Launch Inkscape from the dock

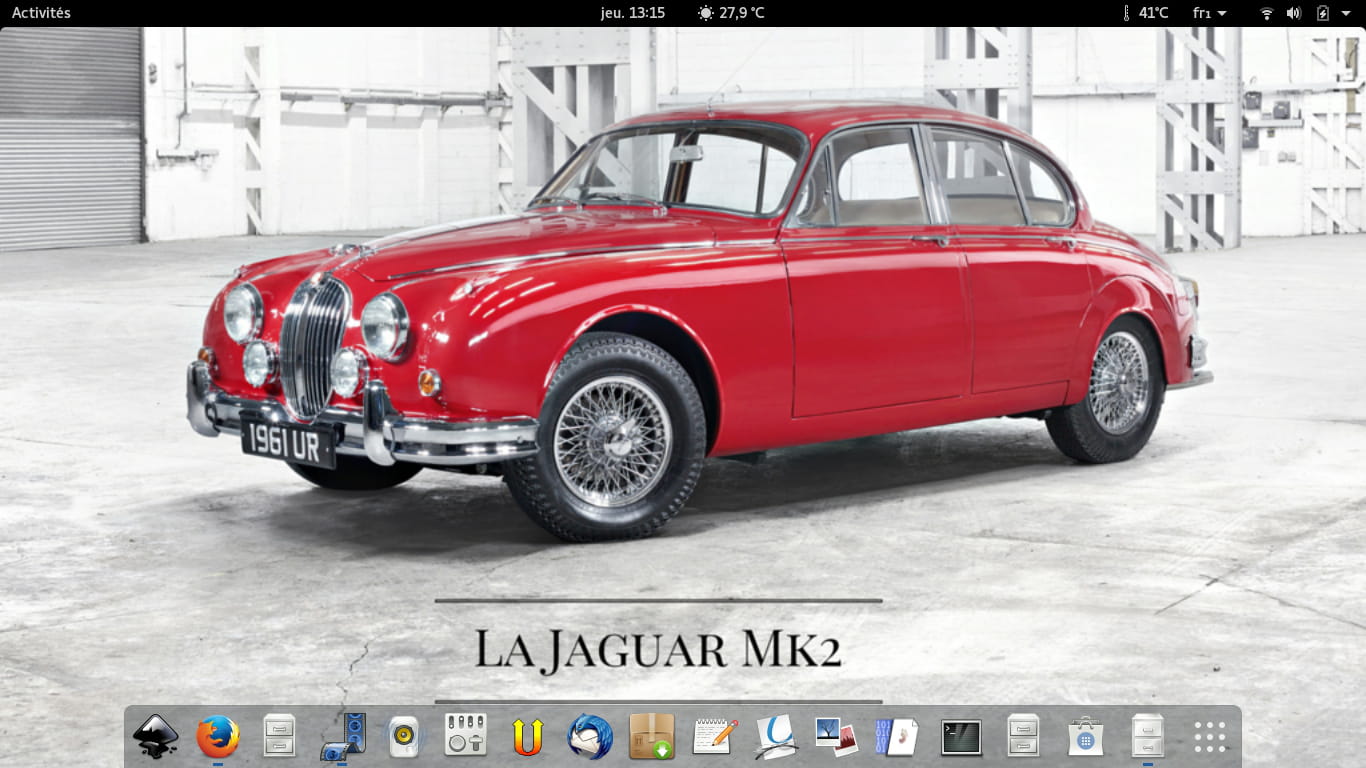[x=156, y=737]
